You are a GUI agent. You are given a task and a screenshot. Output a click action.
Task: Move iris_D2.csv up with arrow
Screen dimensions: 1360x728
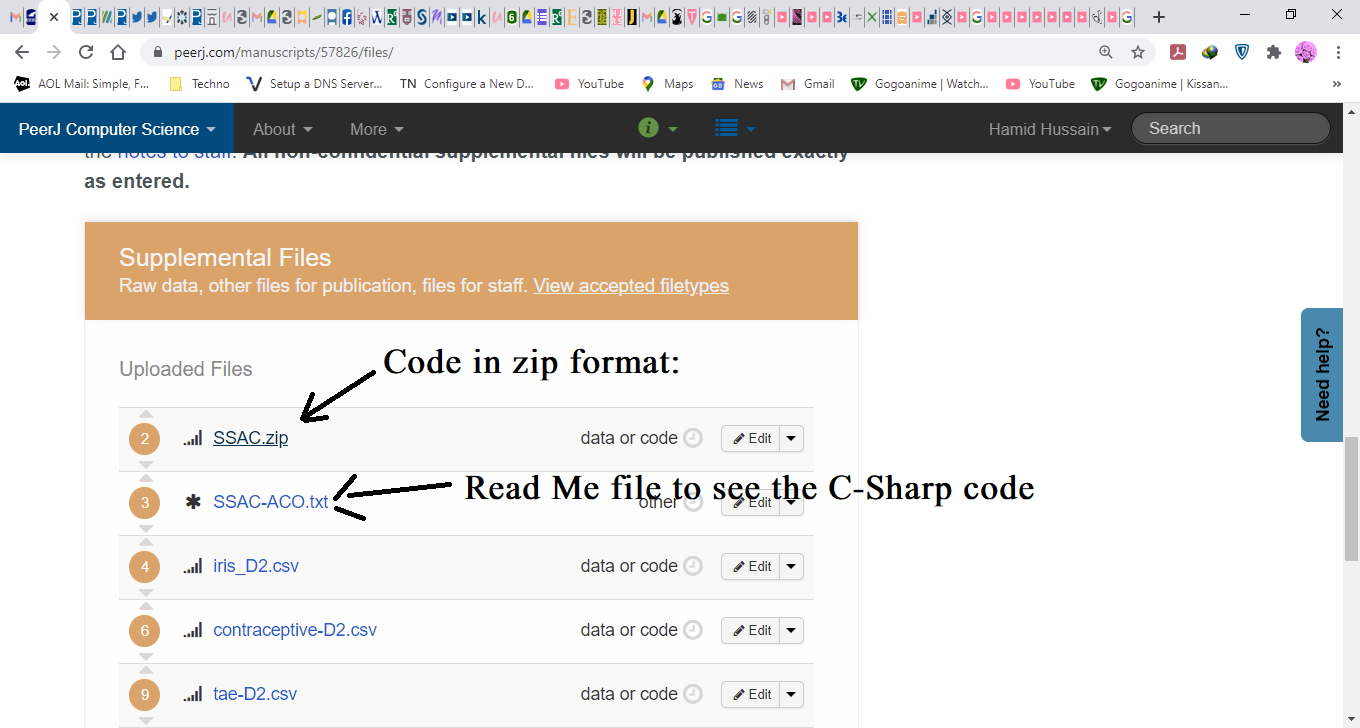click(145, 542)
